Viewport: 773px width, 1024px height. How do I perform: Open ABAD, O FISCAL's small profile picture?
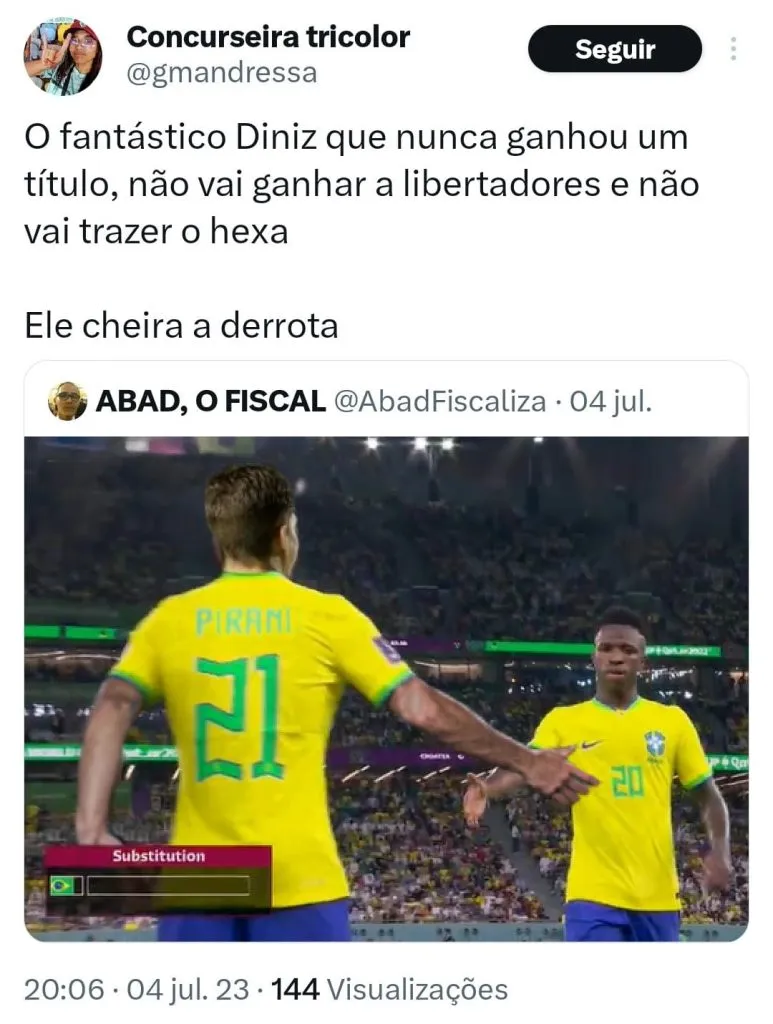point(67,401)
